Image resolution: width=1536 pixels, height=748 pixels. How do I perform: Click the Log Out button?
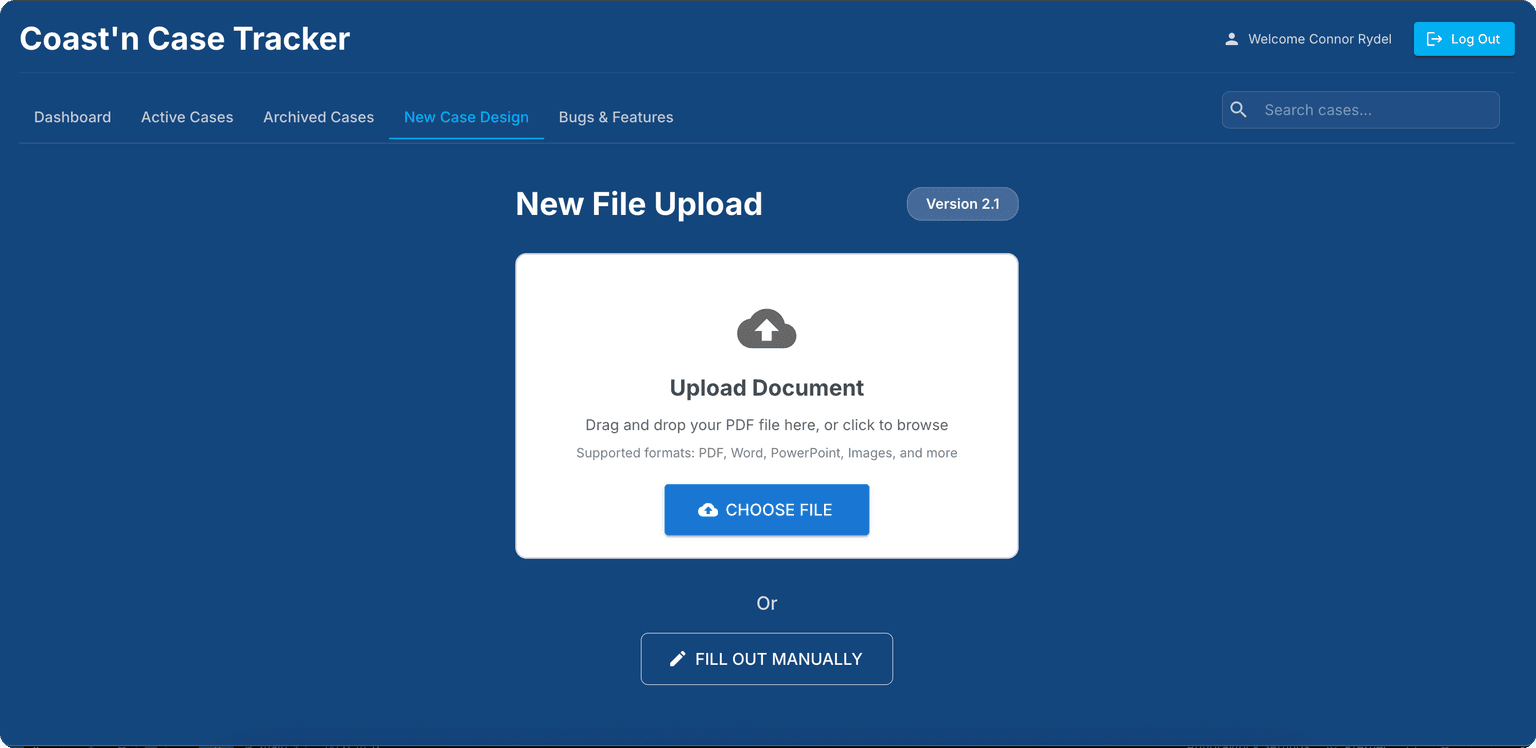(1463, 39)
